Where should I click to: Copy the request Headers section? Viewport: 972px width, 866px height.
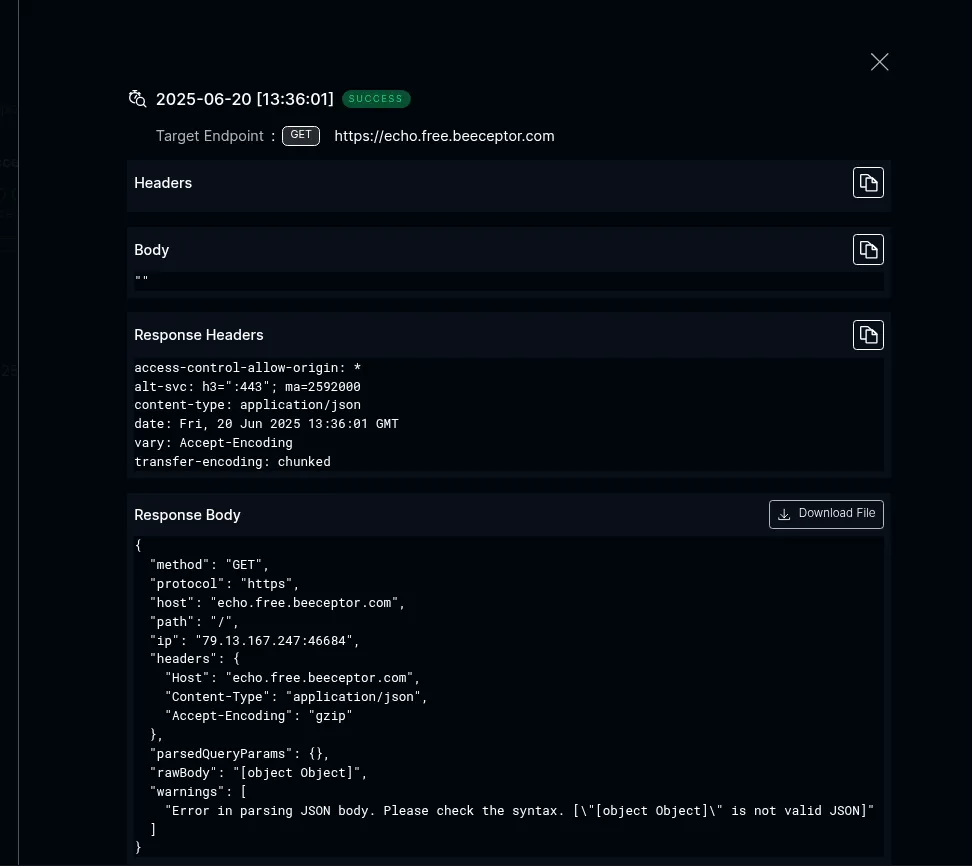[x=867, y=183]
